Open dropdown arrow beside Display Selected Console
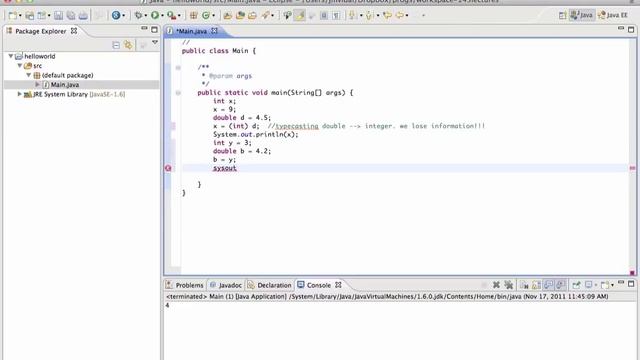Screen dimensions: 640x360 coord(596,285)
